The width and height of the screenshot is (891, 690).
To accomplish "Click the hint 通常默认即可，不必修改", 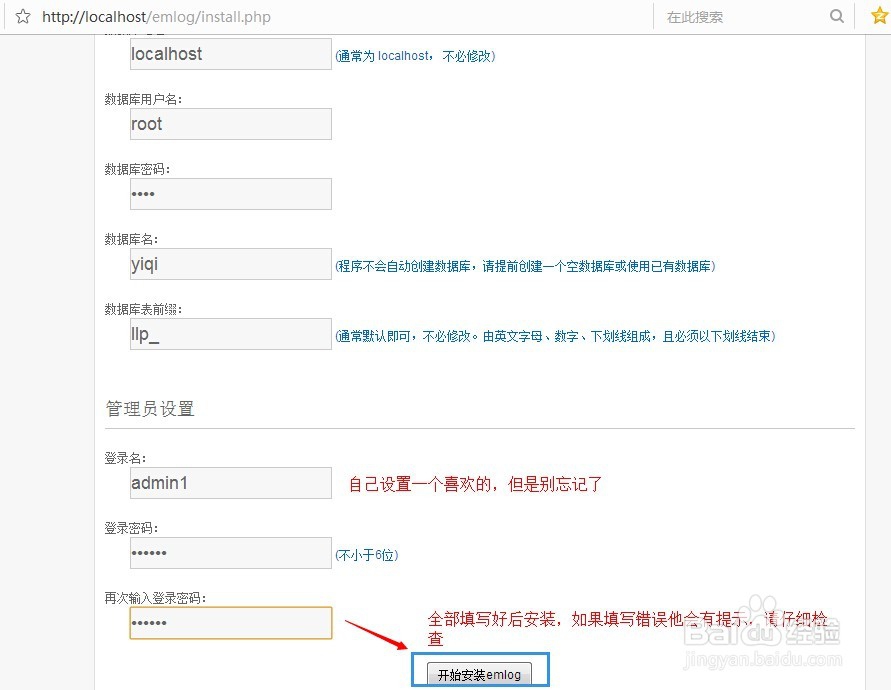I will pyautogui.click(x=556, y=336).
